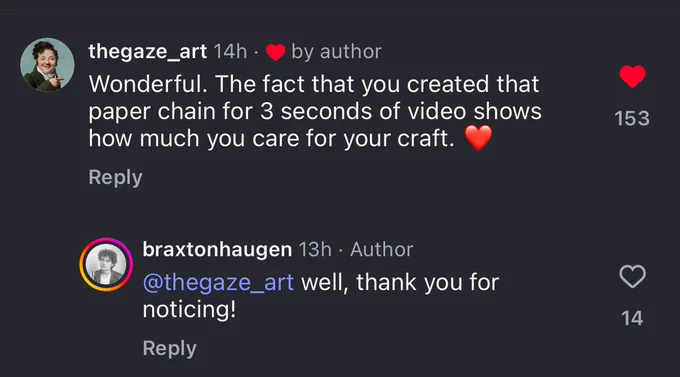Screen dimensions: 680x377
Task: View the 14 likes on the reply
Action: [632, 318]
